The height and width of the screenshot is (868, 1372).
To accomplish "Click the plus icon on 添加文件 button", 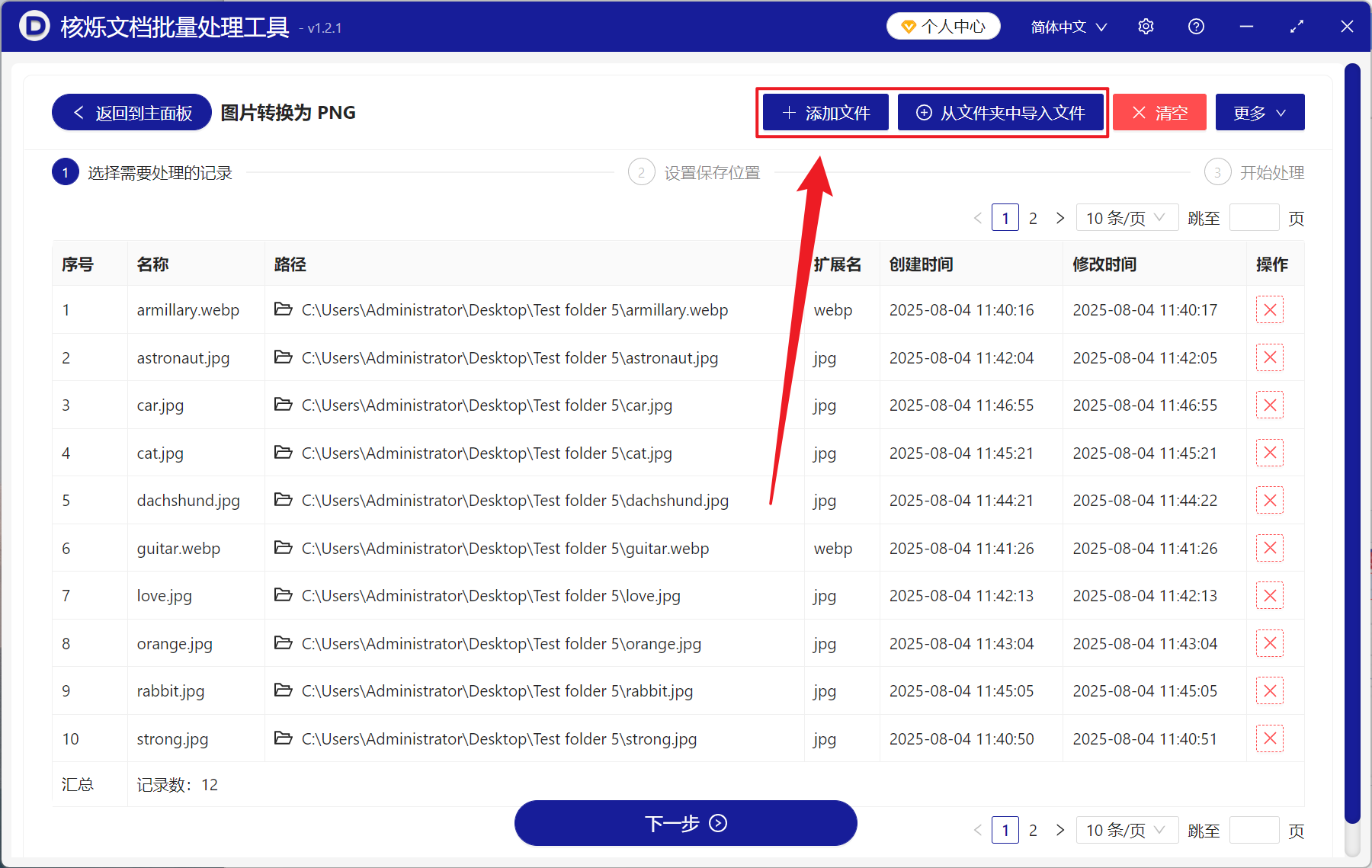I will 788,112.
